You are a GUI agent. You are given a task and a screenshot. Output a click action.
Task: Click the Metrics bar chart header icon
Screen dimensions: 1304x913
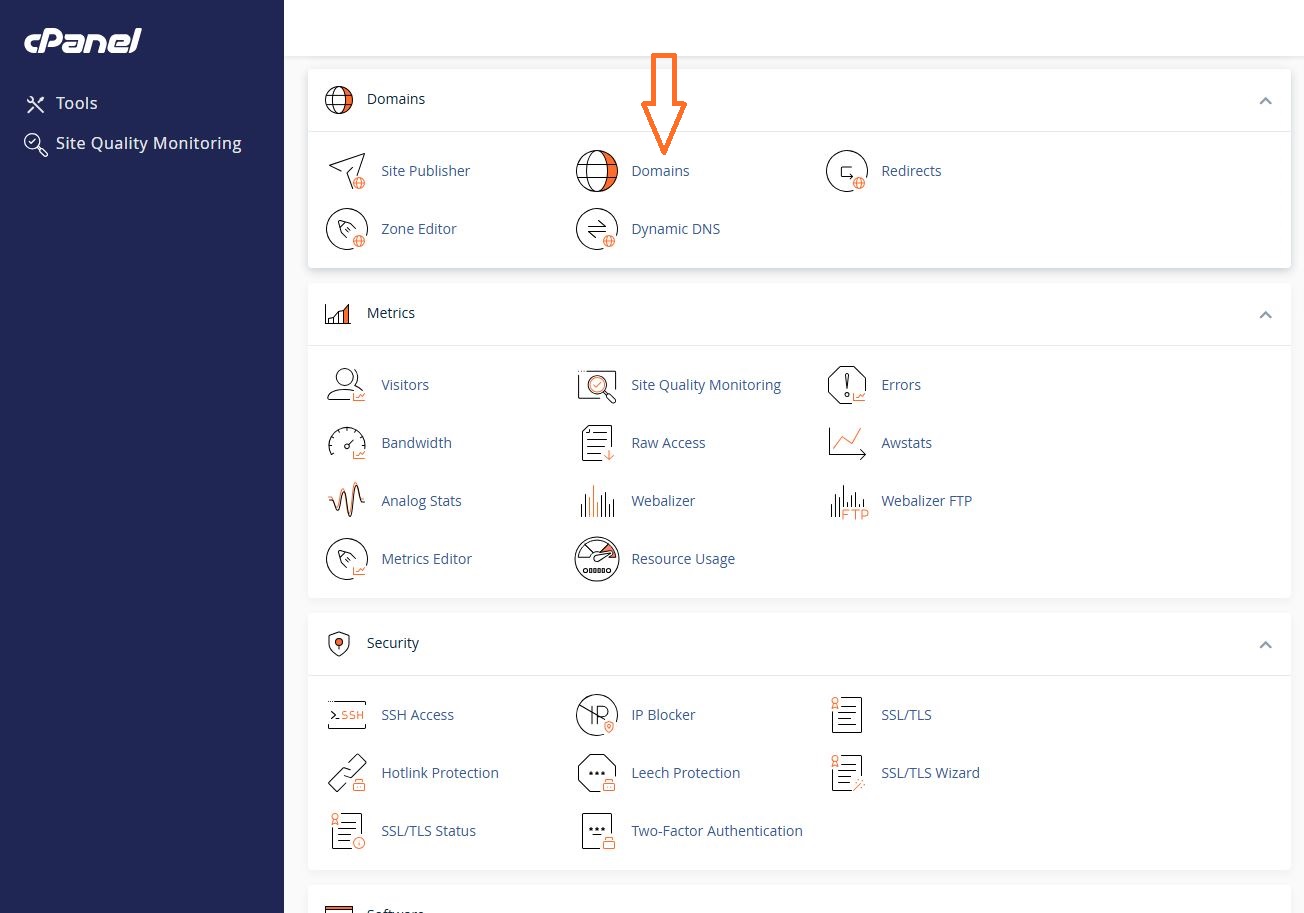click(338, 314)
